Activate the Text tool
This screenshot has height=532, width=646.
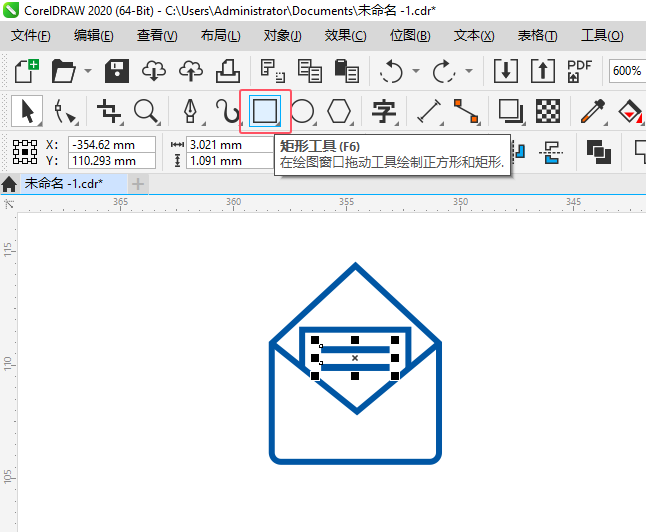tap(384, 111)
